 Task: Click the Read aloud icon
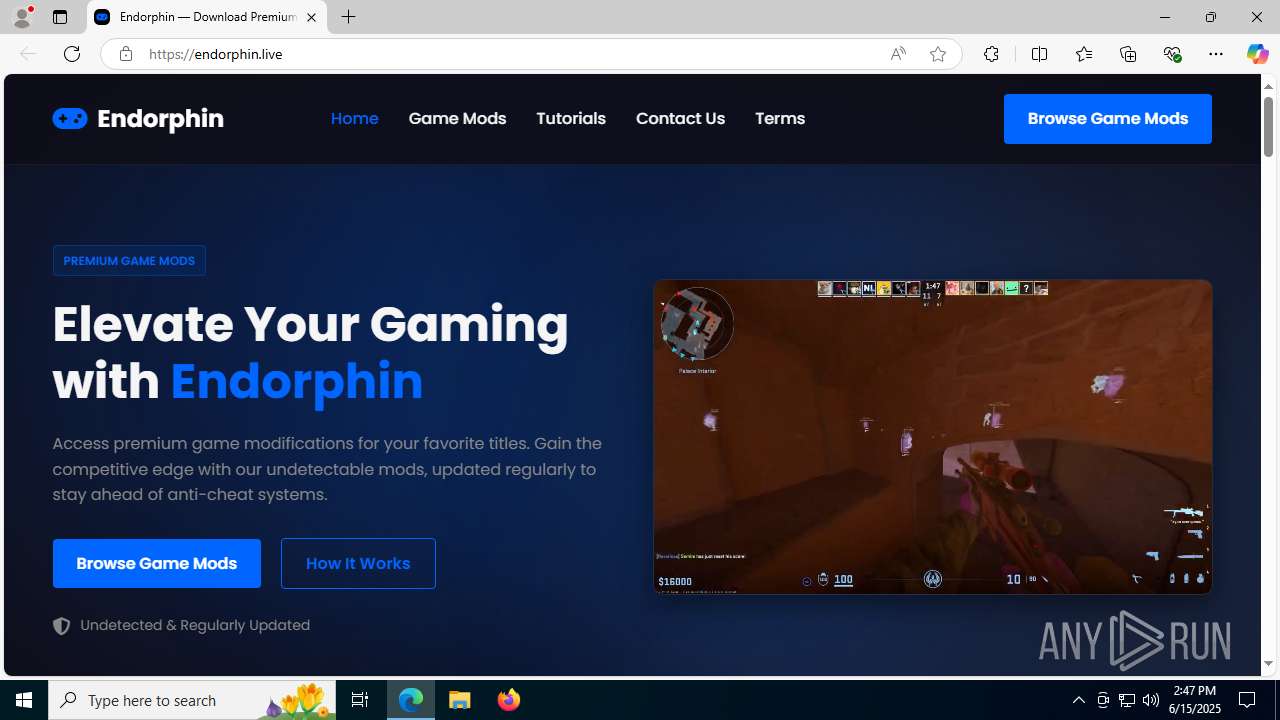tap(898, 54)
